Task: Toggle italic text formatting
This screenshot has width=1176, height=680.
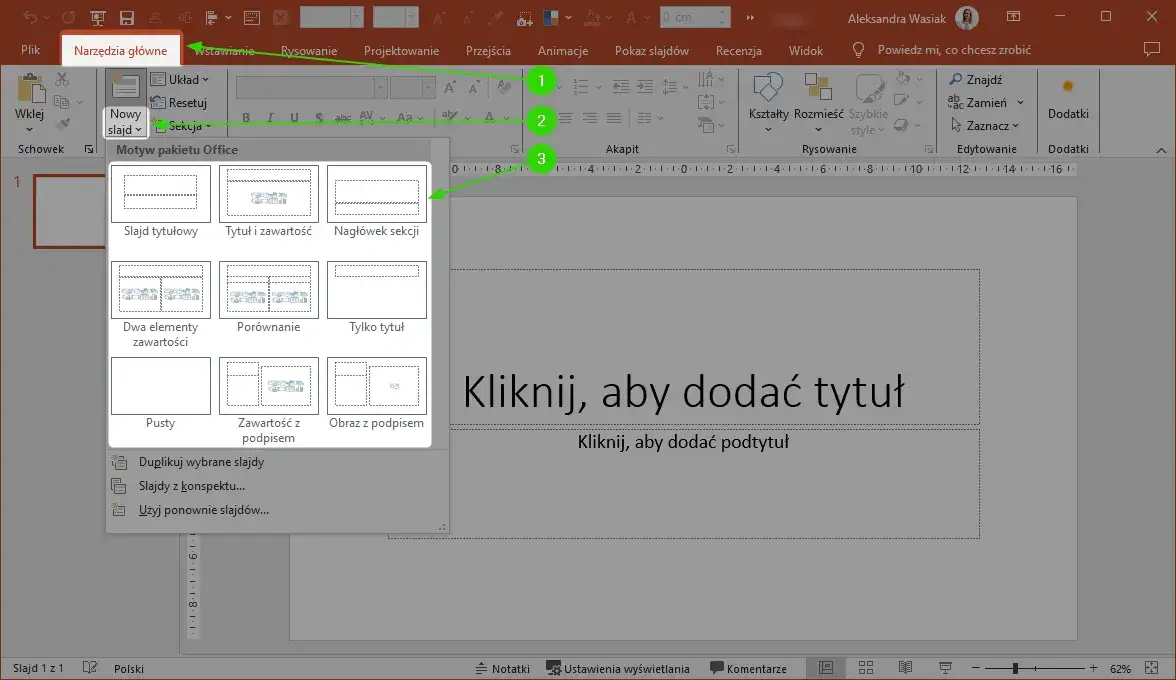Action: 270,118
